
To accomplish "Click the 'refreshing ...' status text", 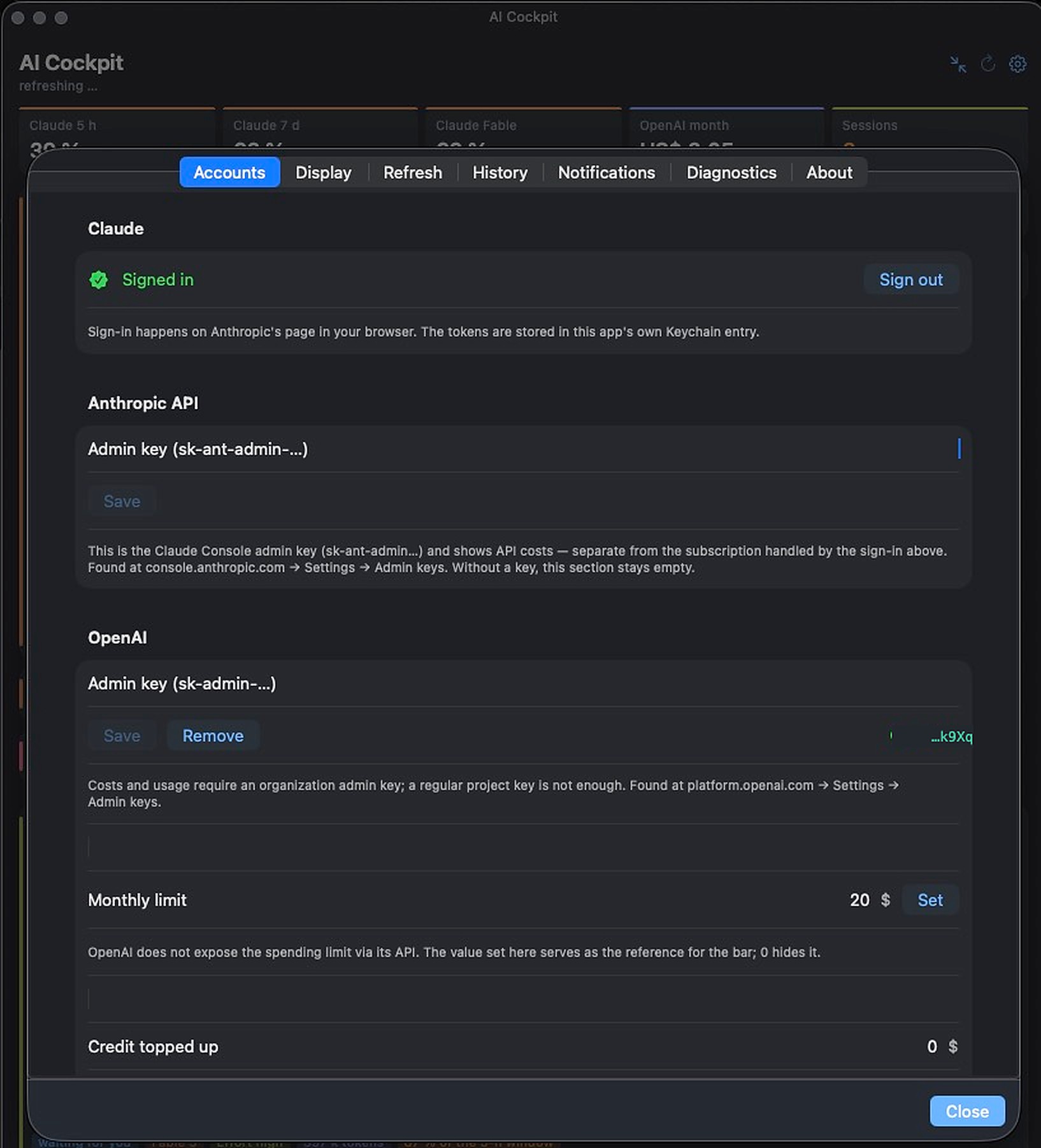I will tap(58, 86).
